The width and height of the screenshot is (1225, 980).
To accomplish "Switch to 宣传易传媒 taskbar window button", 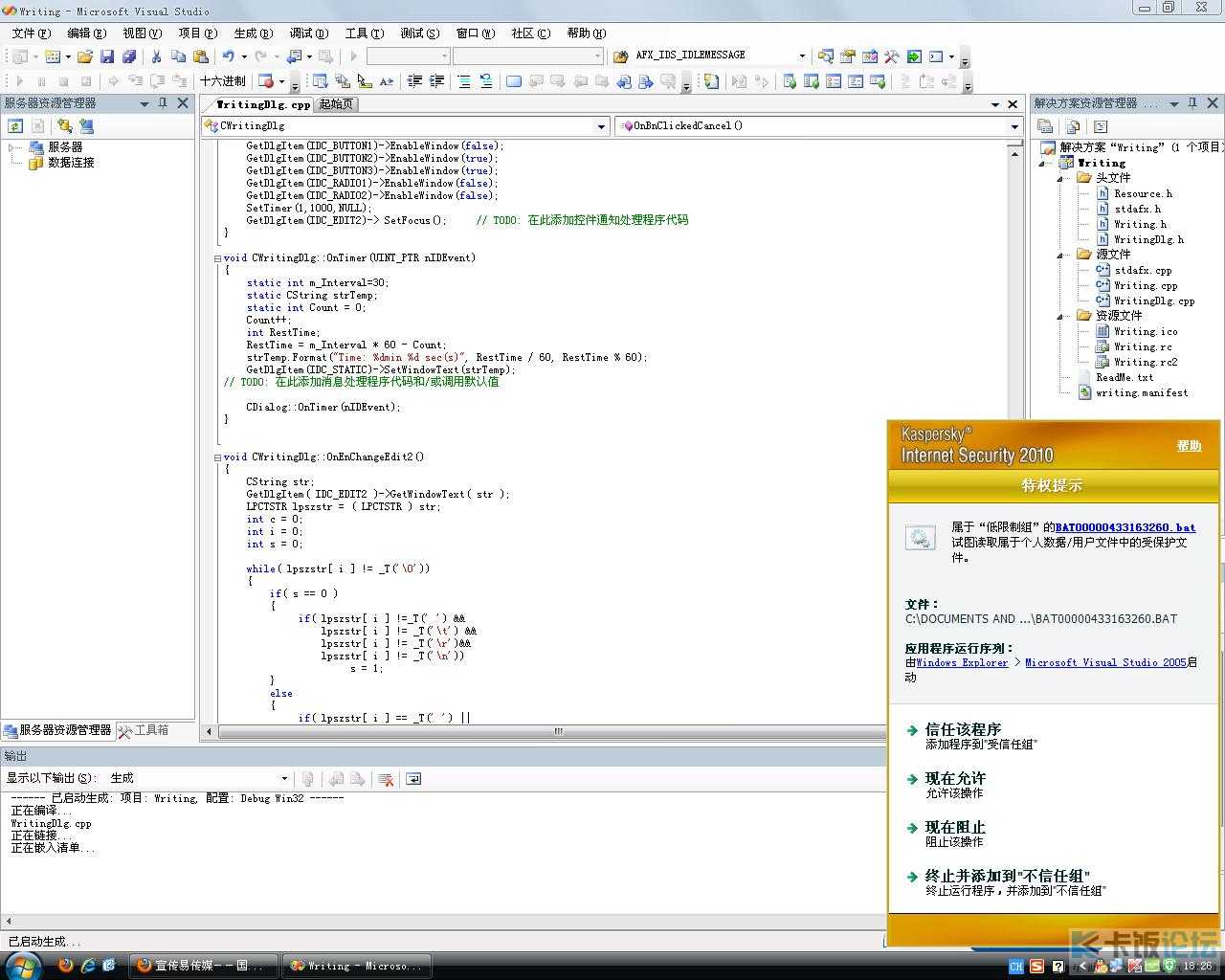I will click(x=203, y=966).
